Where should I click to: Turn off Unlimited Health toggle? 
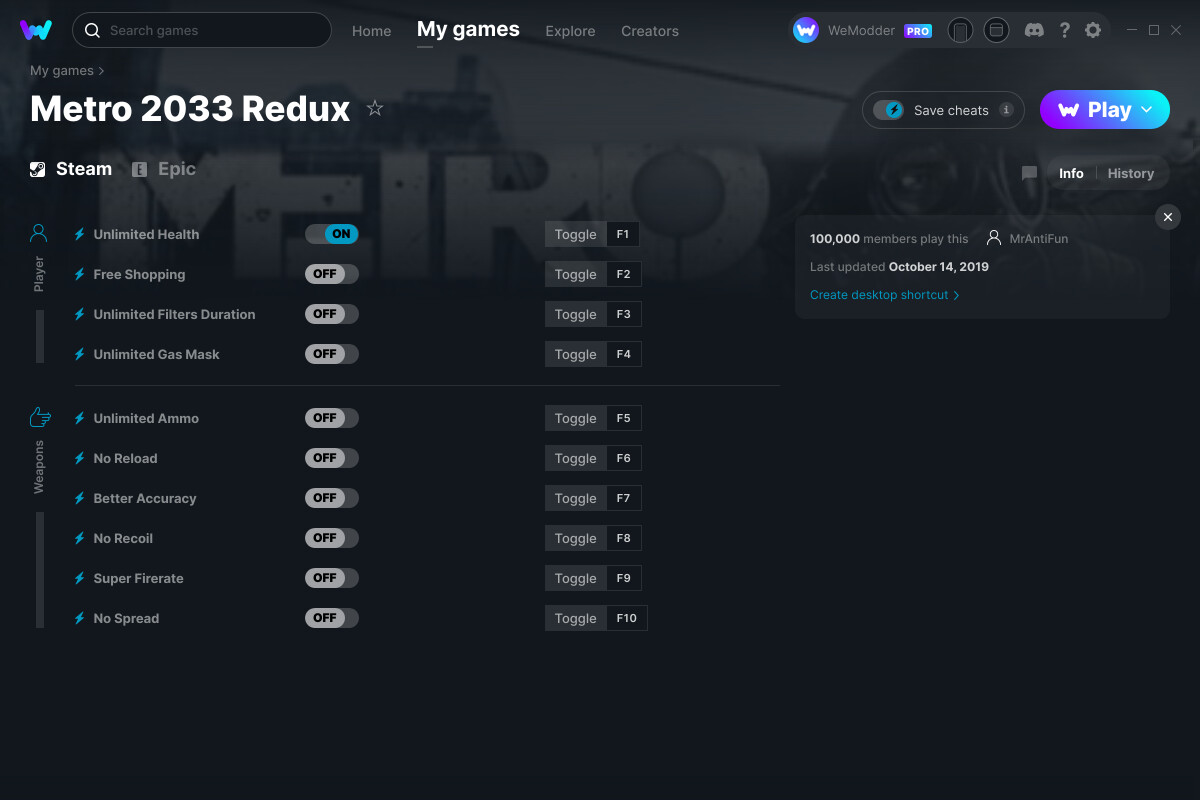[332, 234]
